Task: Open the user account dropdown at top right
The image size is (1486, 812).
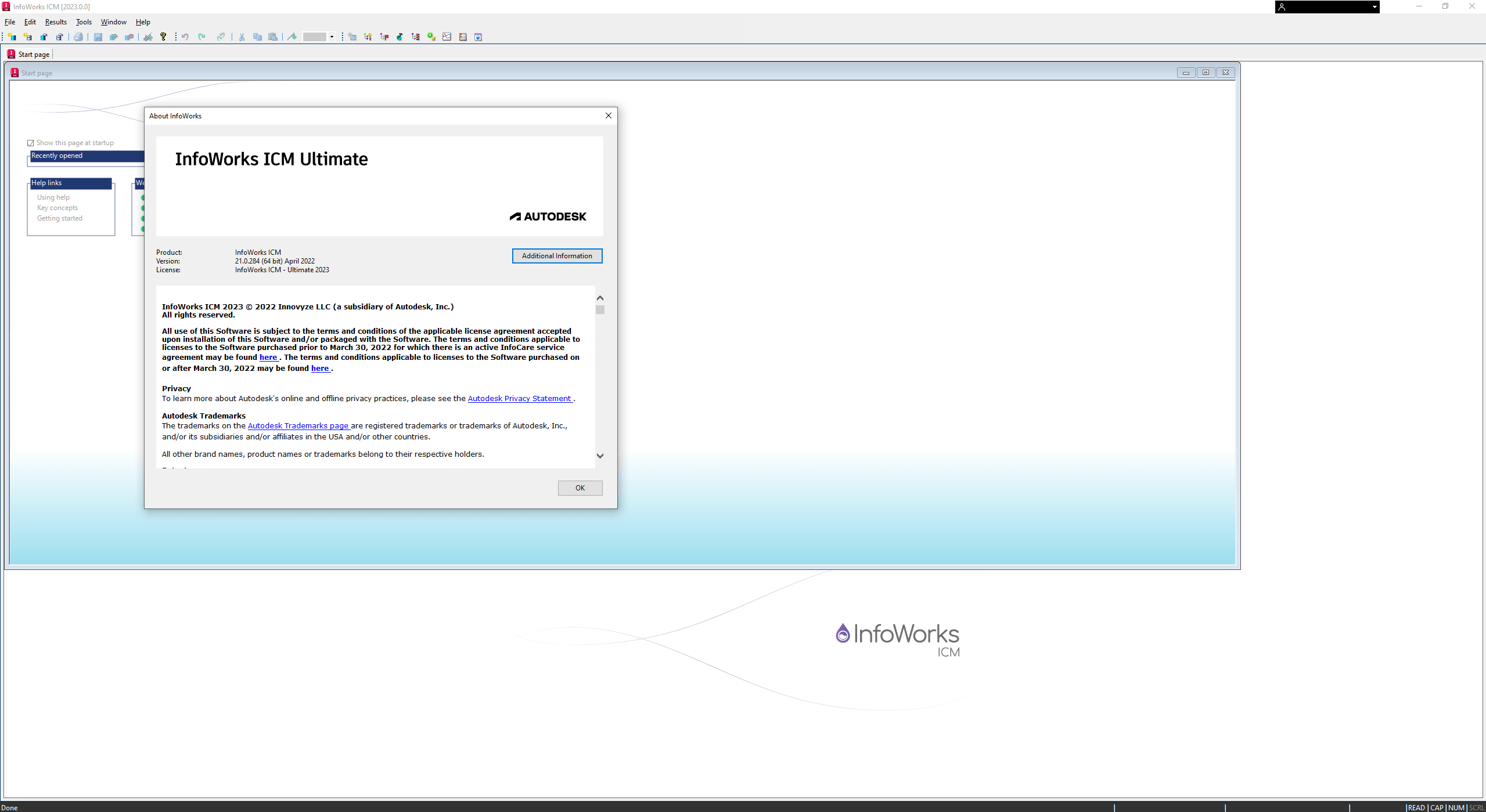Action: [x=1374, y=7]
